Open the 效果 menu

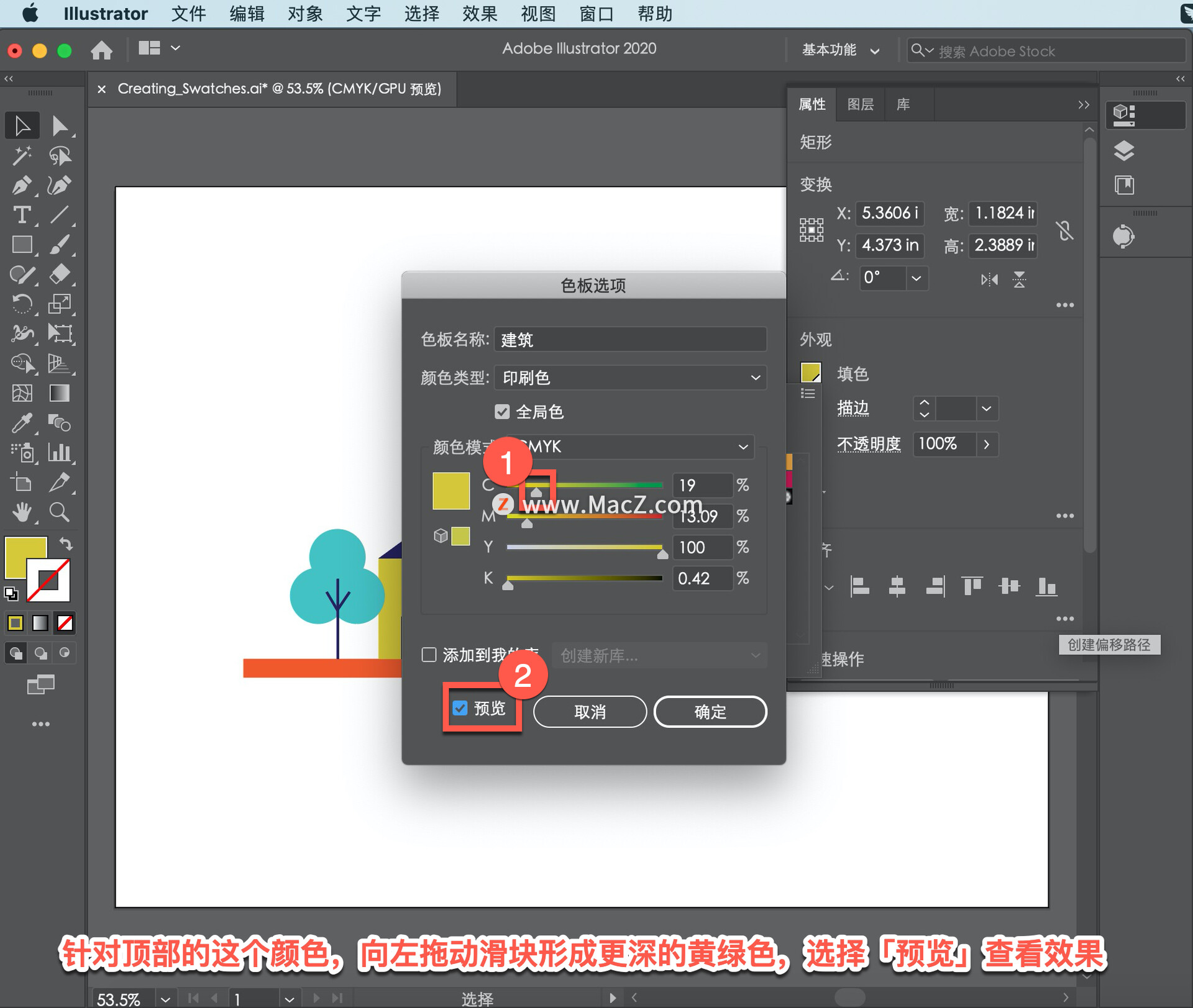point(480,14)
